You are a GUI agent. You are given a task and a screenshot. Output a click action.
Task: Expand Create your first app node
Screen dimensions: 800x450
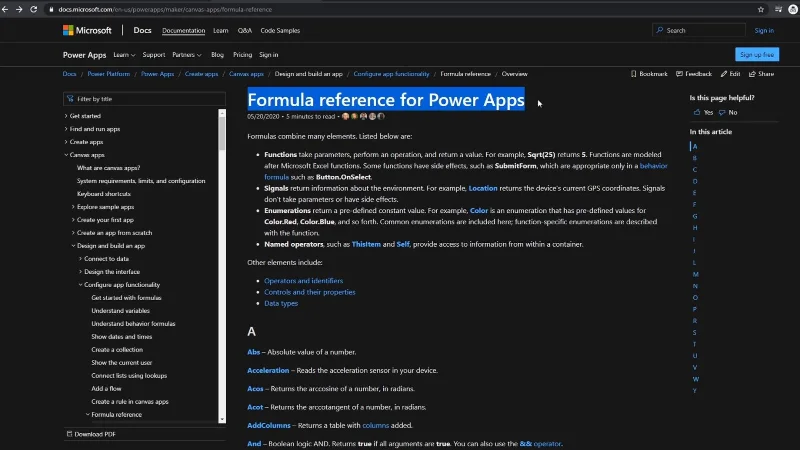[73, 220]
